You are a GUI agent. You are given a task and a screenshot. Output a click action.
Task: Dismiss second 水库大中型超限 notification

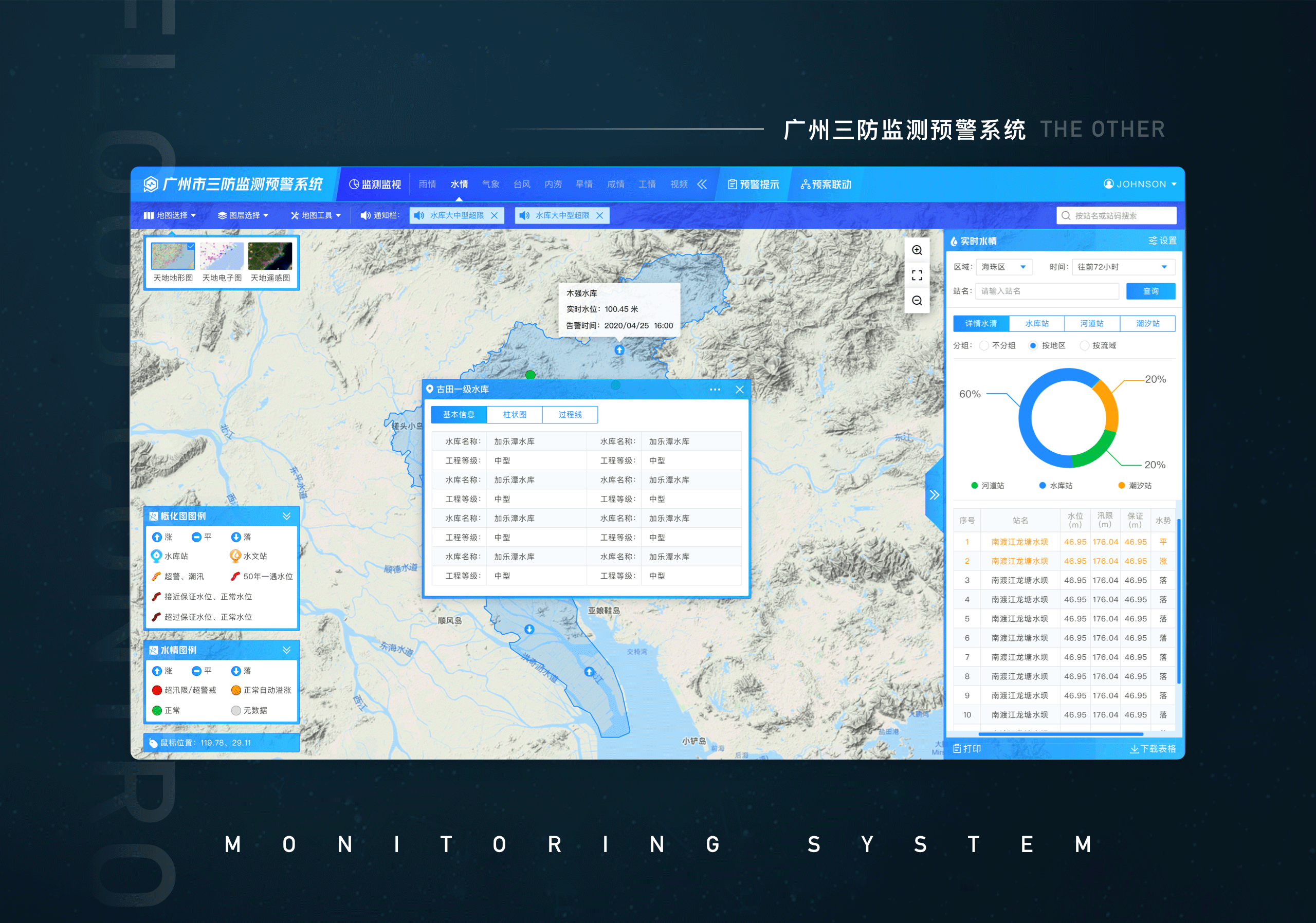tap(599, 215)
